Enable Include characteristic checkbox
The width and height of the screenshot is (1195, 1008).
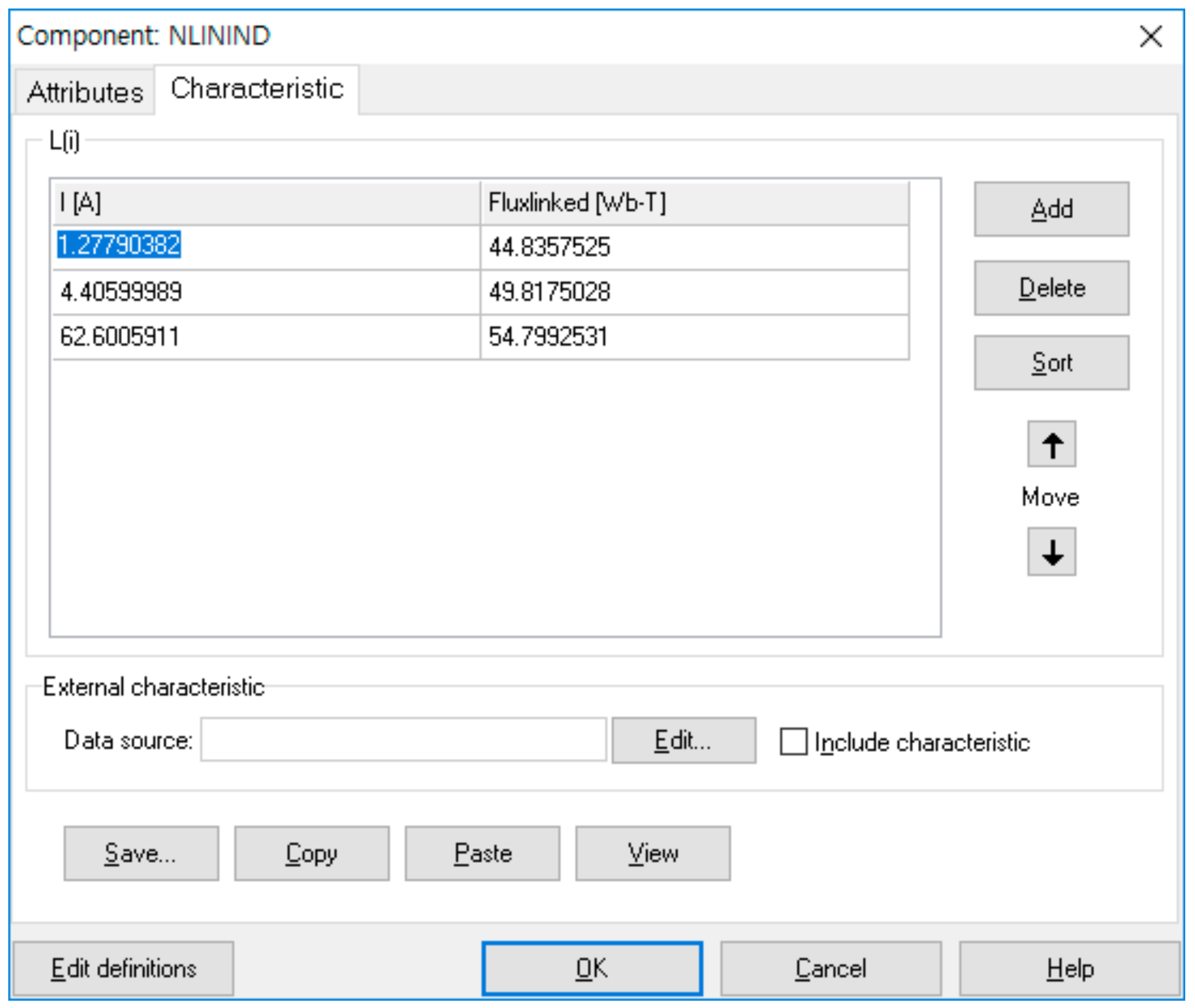(793, 742)
